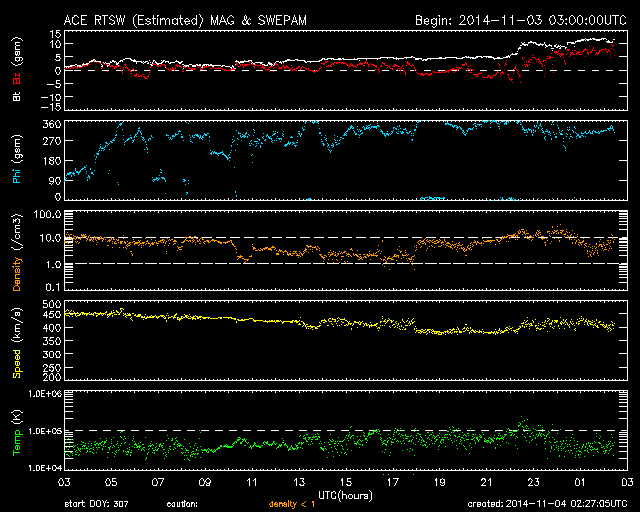Click the '360' tick on the Phi axis
This screenshot has height=512, width=640.
[x=51, y=124]
